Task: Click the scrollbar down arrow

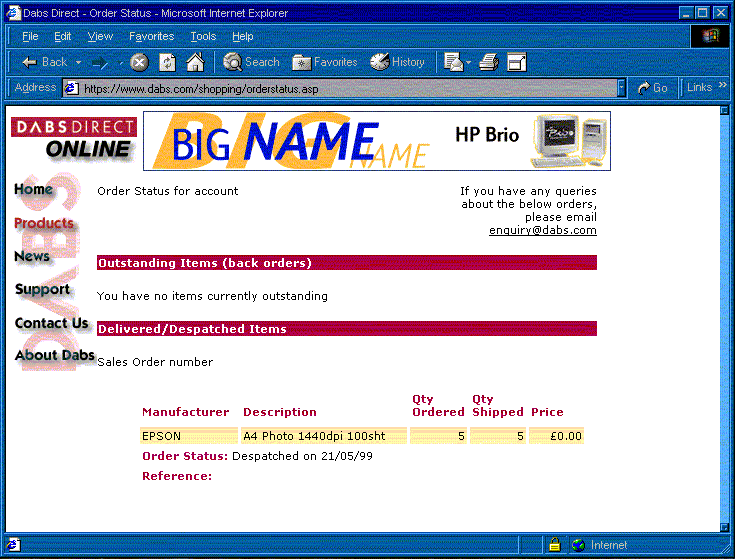Action: click(724, 527)
